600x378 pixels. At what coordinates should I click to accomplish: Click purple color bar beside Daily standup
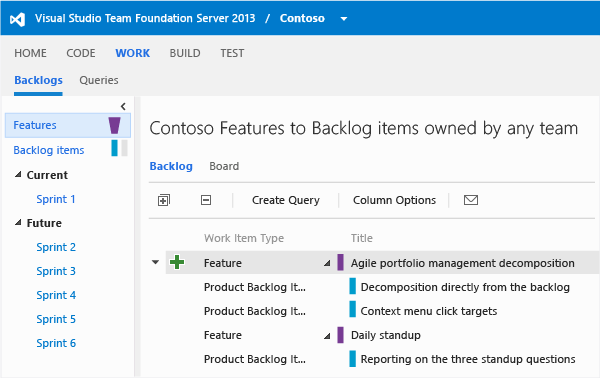[x=340, y=335]
